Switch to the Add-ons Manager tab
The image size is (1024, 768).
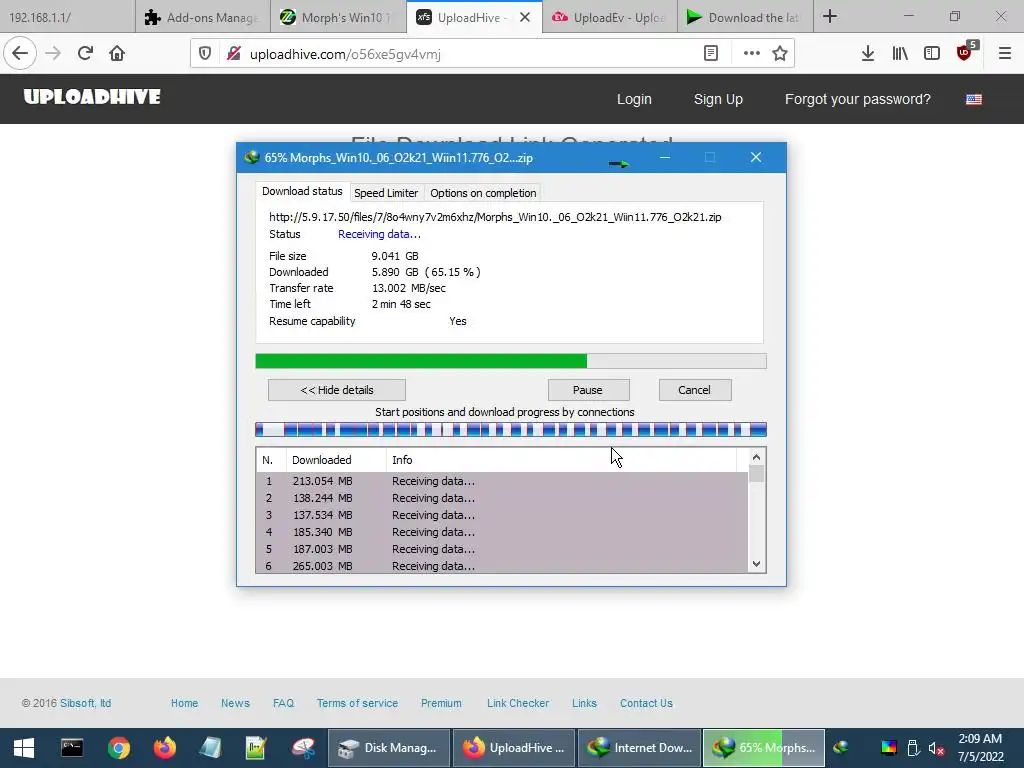pos(203,17)
